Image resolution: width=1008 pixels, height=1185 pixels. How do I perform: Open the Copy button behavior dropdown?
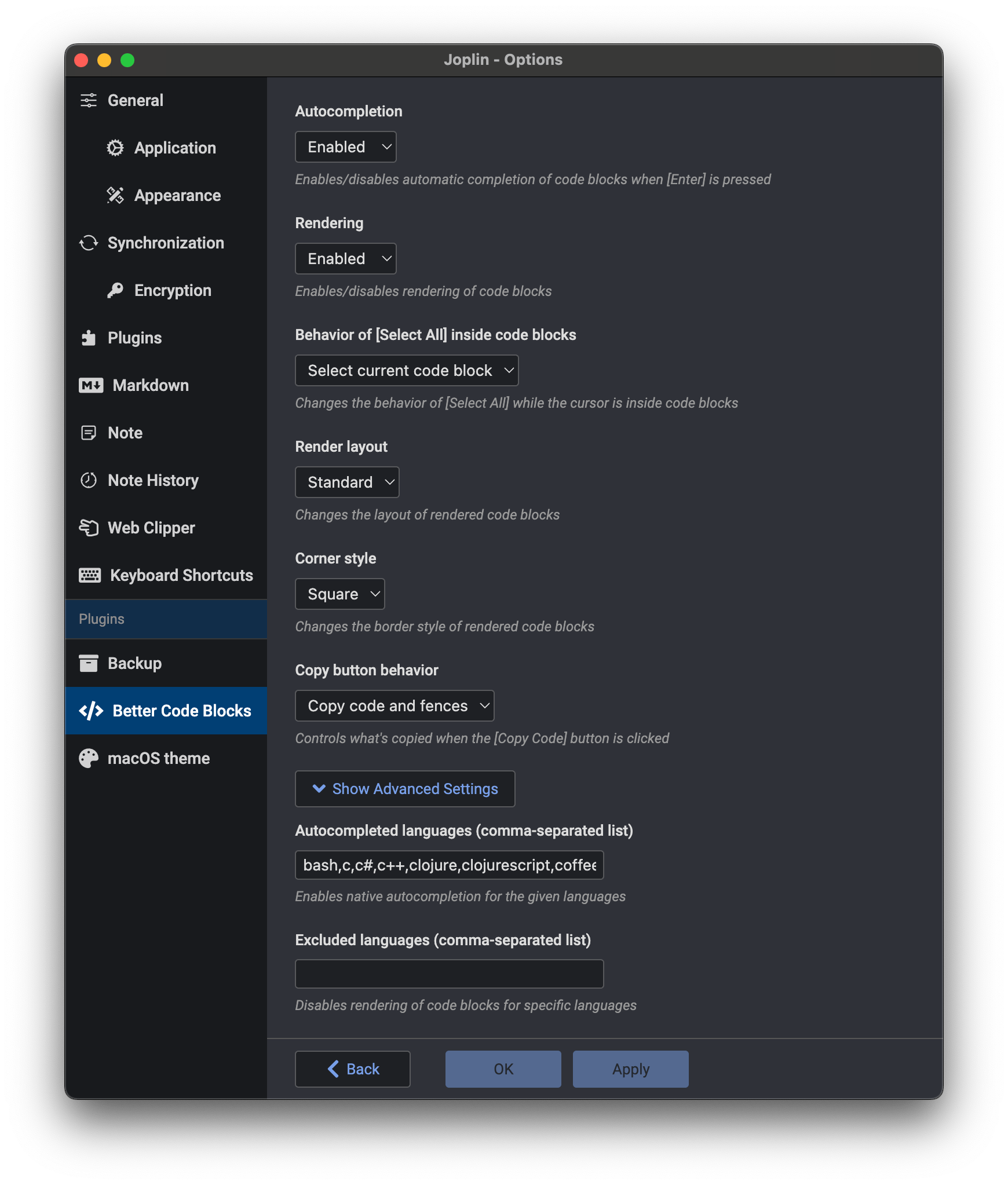point(395,706)
